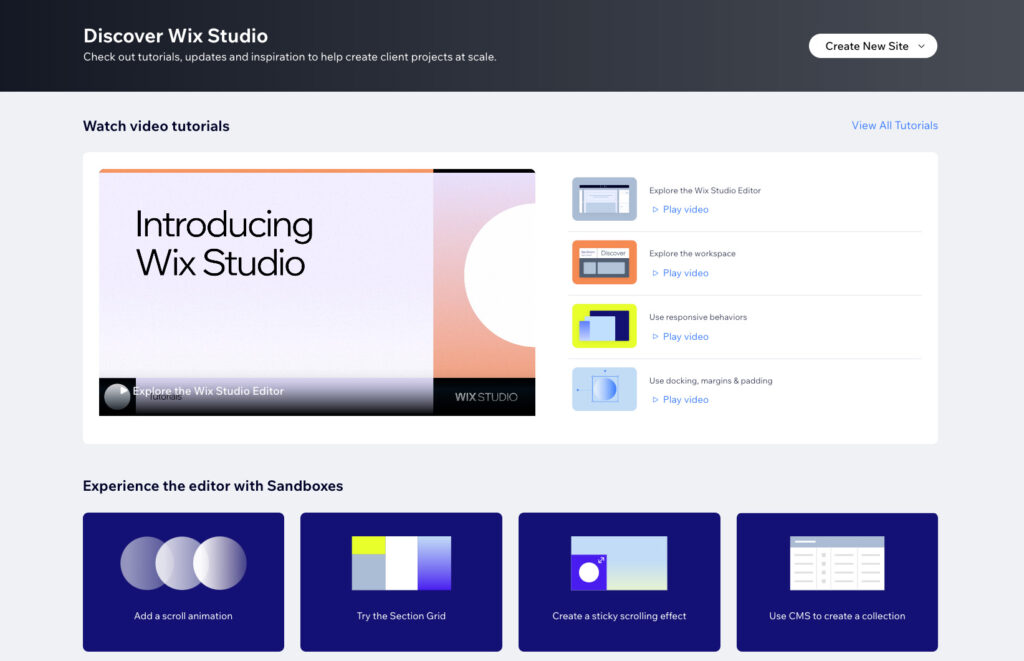Click the round channel avatar in the video player
The height and width of the screenshot is (661, 1024).
click(118, 396)
